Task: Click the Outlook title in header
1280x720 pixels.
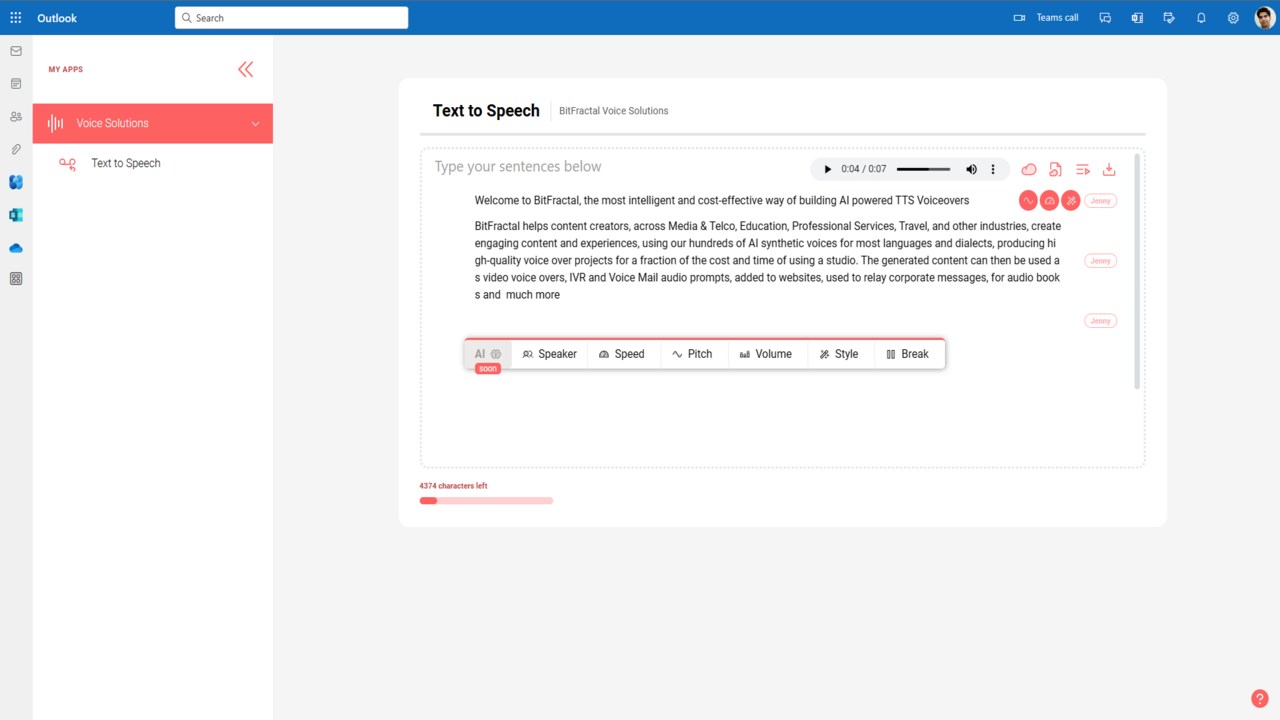Action: point(57,18)
